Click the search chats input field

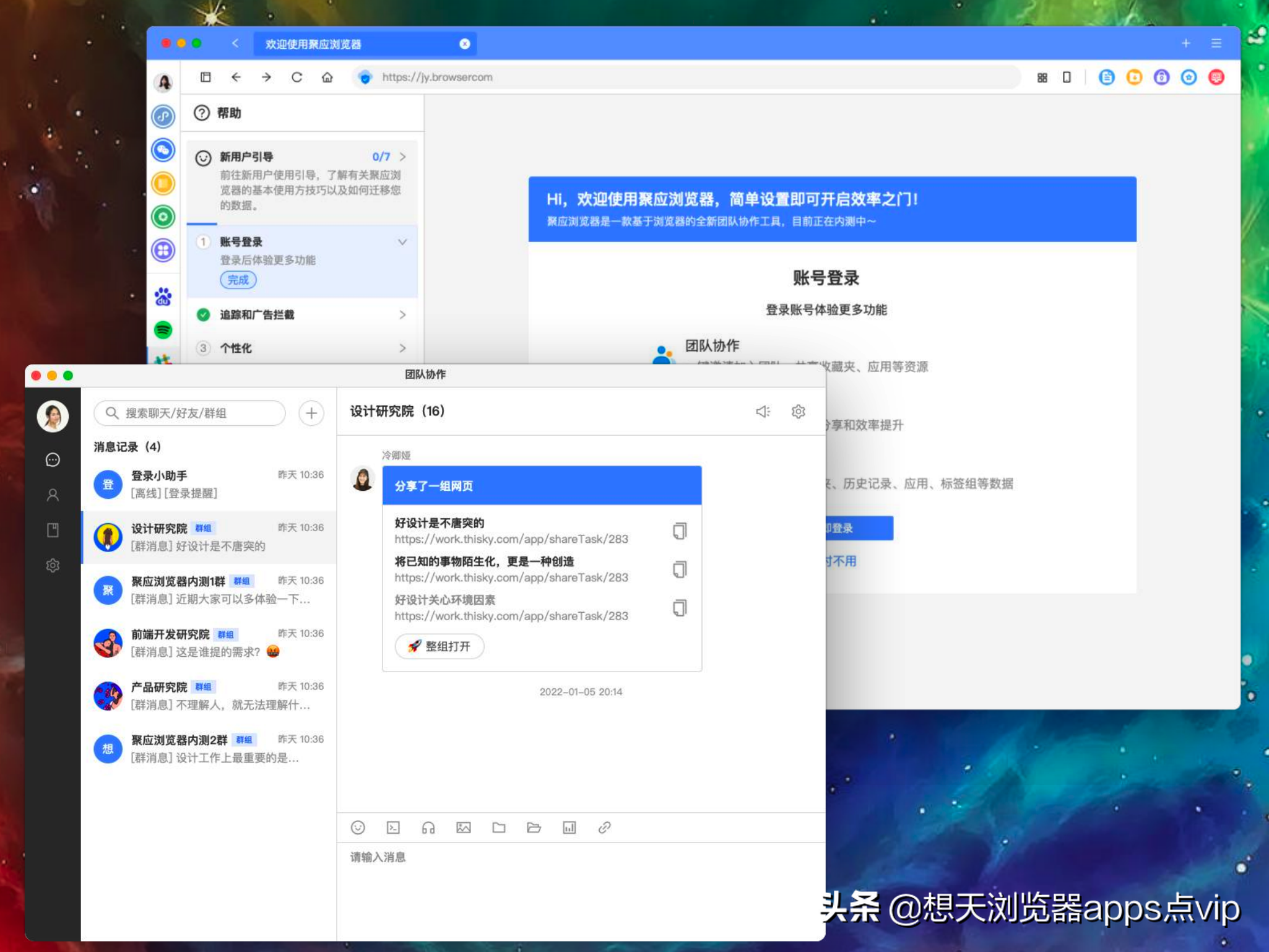tap(189, 413)
